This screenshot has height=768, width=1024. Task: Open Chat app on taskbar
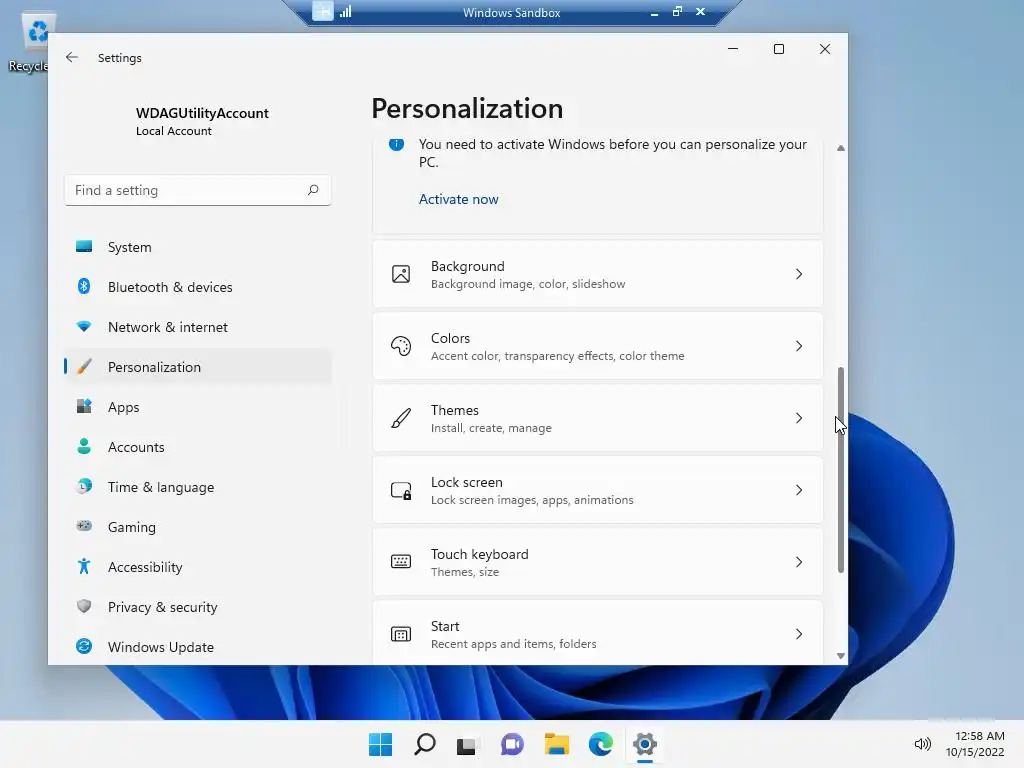pos(512,744)
